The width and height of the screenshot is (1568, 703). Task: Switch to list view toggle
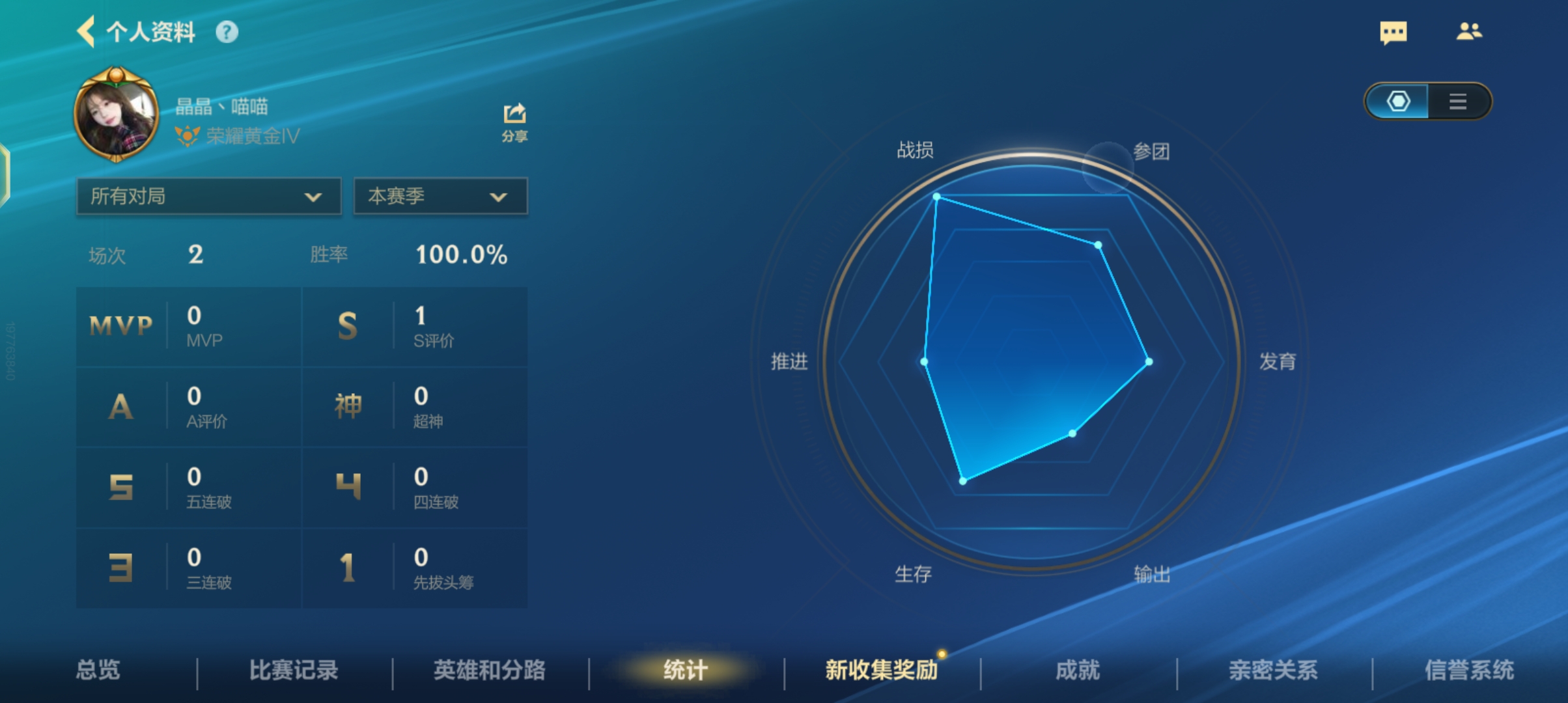1458,101
